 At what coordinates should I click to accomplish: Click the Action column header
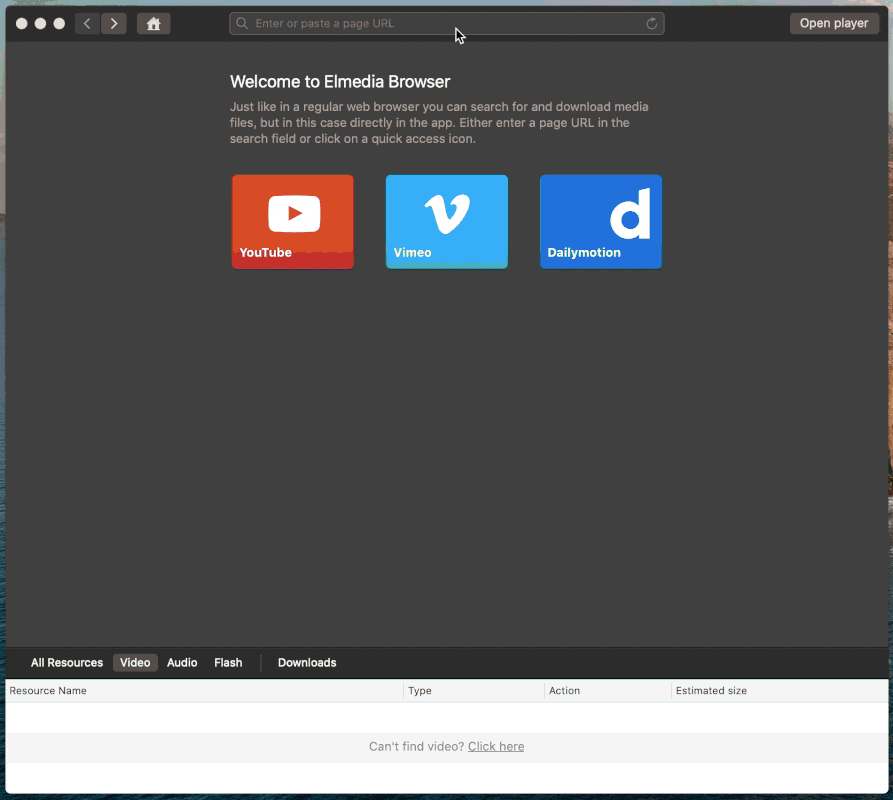(x=608, y=691)
